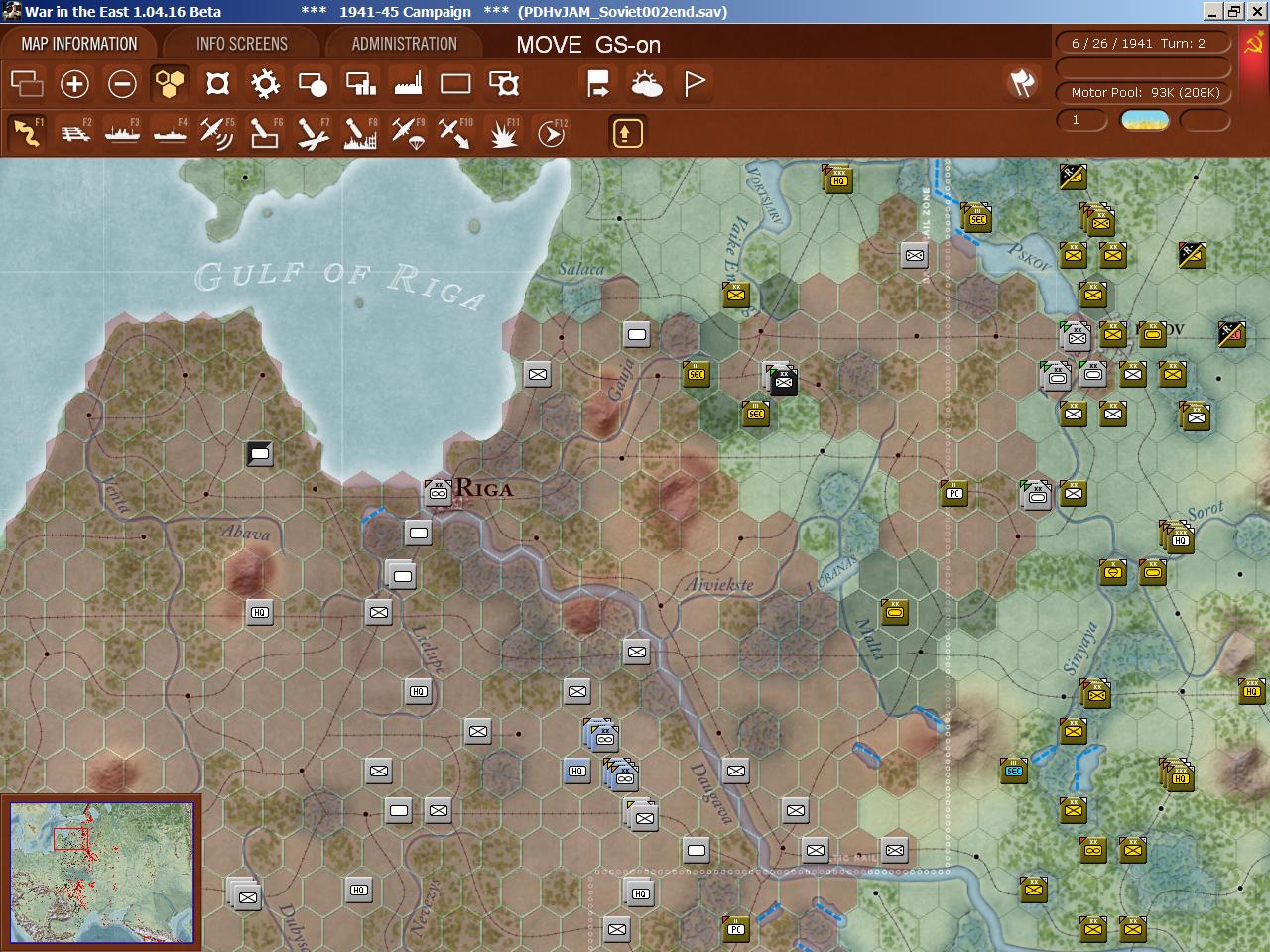This screenshot has width=1270, height=952.
Task: Click the flag with arrow icon
Action: tap(598, 84)
